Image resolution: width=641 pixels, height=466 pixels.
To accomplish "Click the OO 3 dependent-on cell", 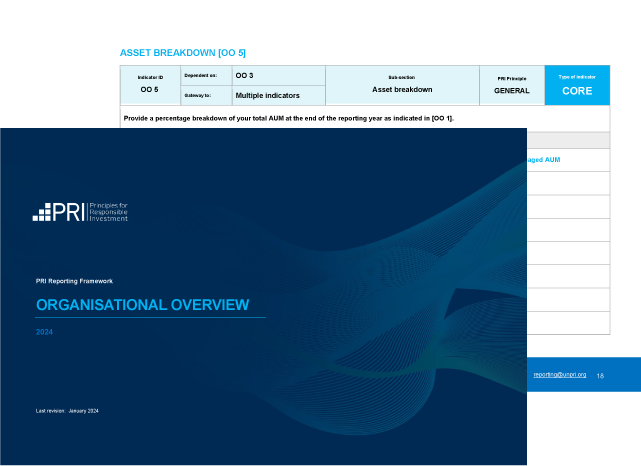I will point(279,76).
